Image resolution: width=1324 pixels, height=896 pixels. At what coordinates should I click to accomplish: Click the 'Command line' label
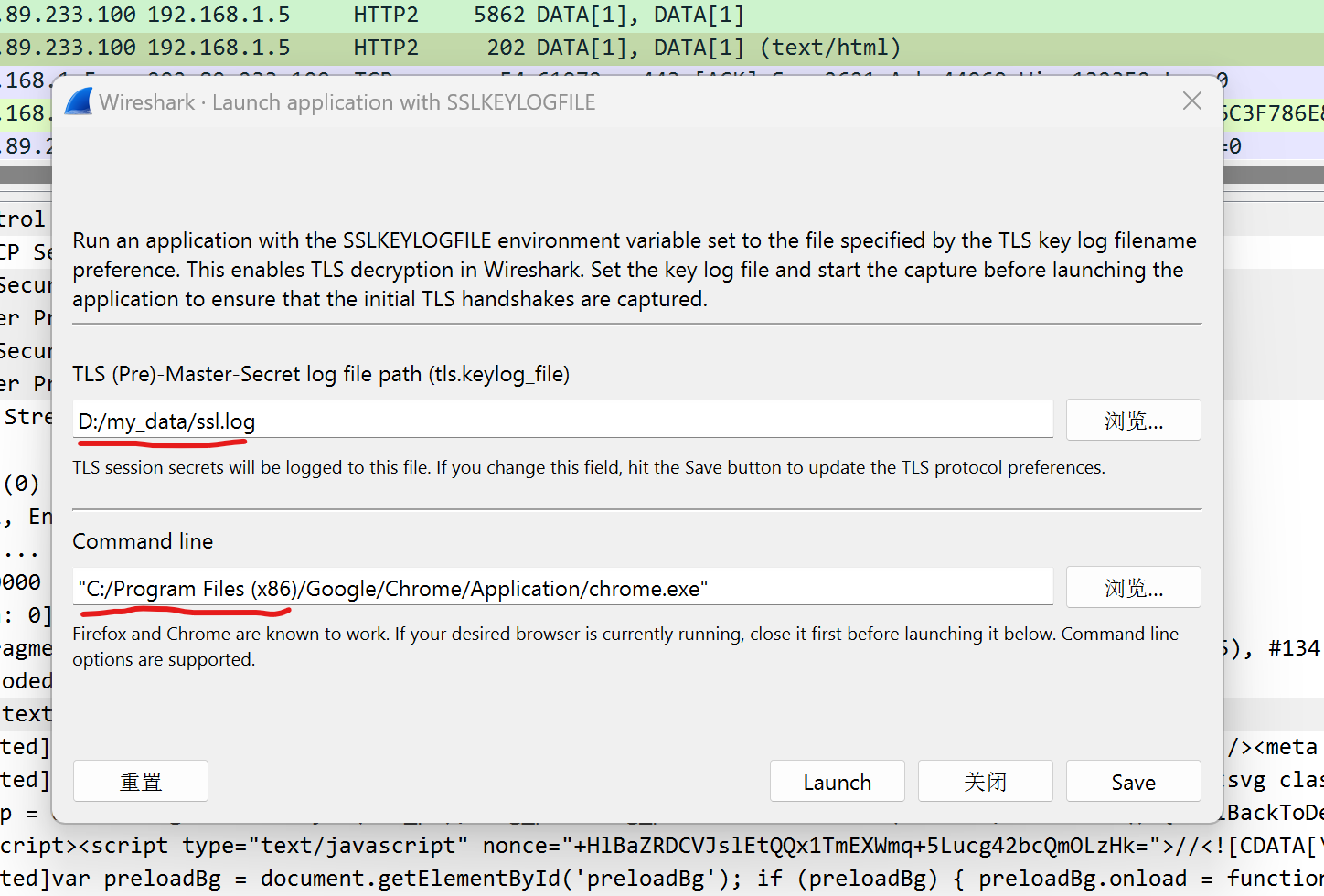(x=143, y=541)
